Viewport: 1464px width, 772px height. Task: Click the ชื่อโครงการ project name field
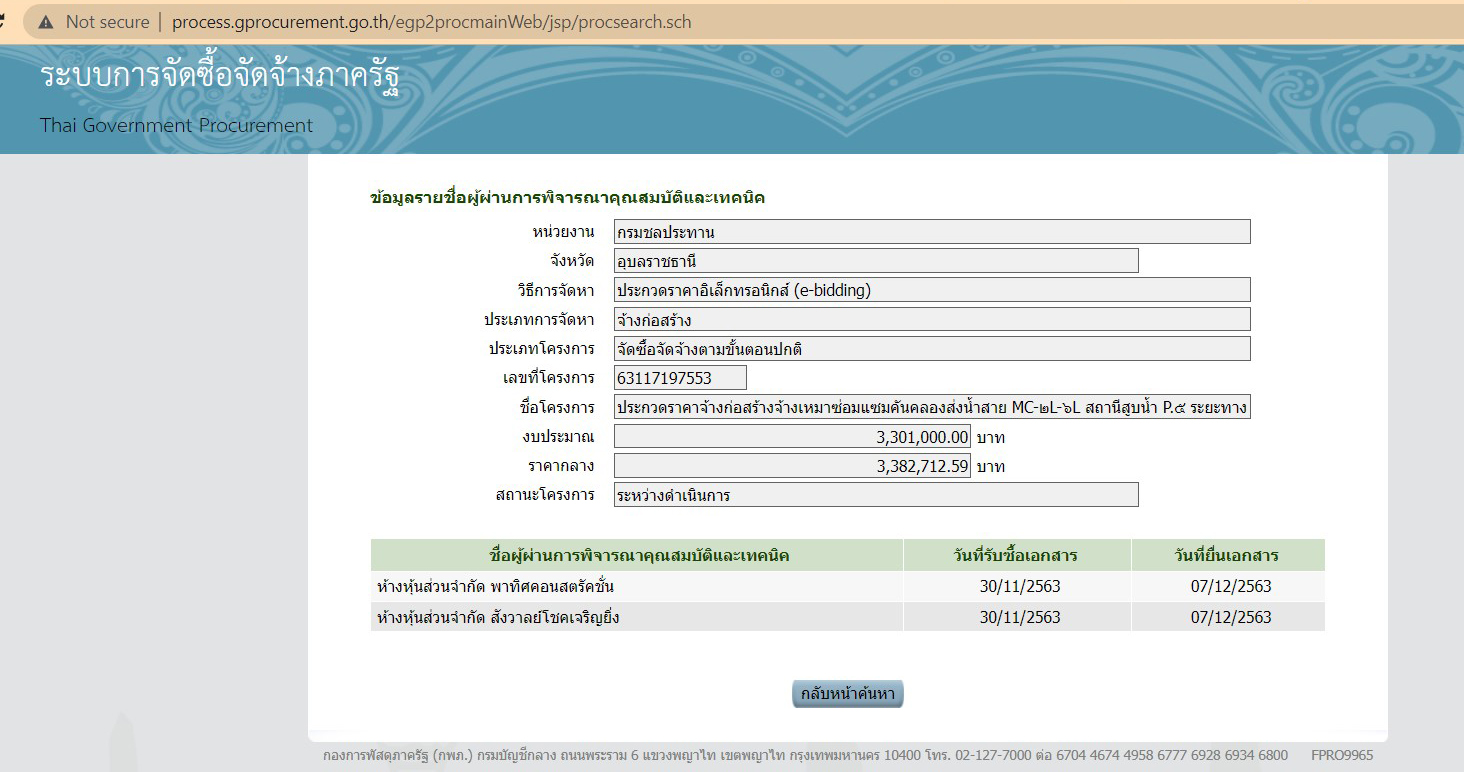click(931, 407)
